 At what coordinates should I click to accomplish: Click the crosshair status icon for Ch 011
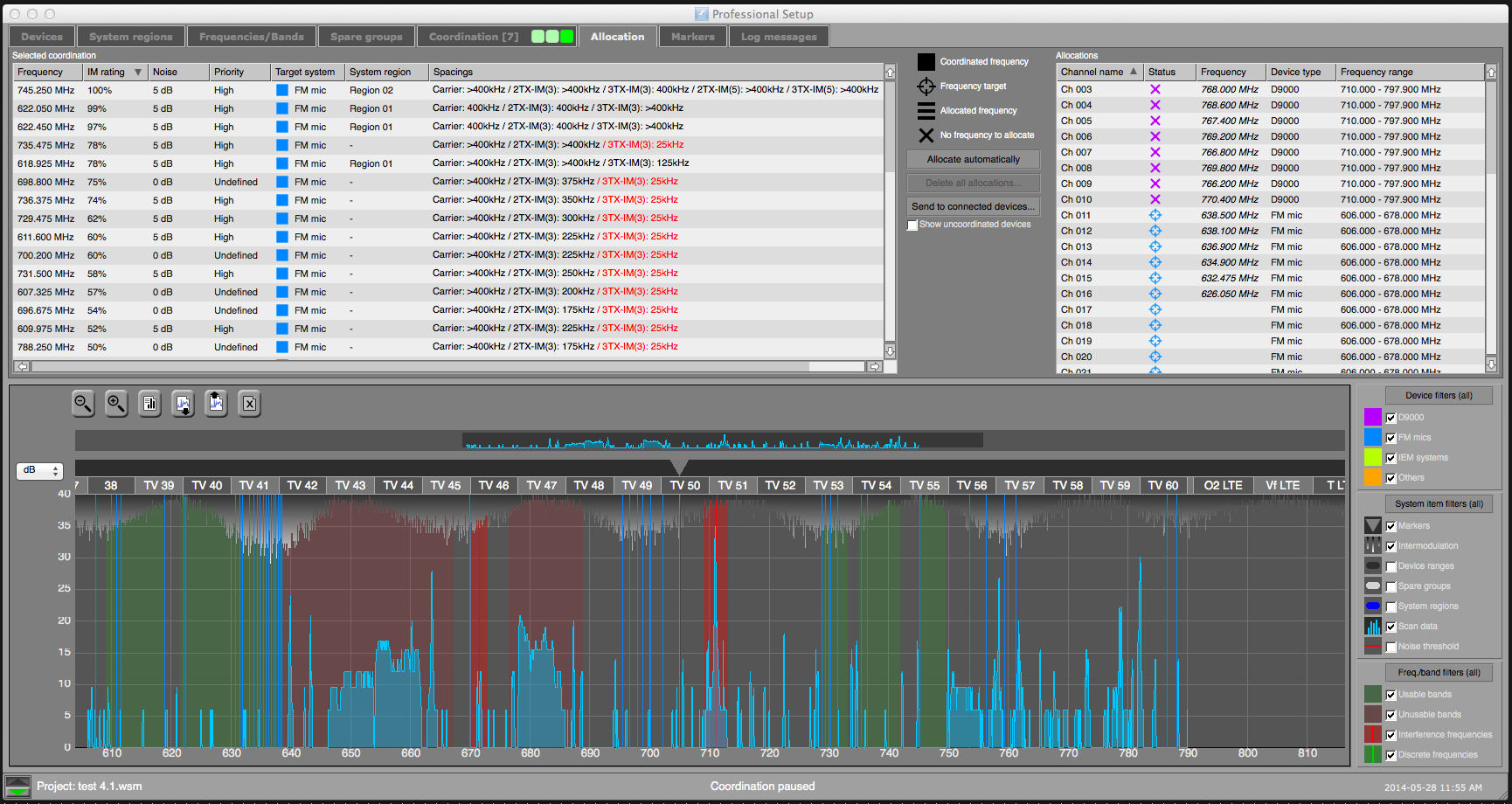pyautogui.click(x=1155, y=215)
